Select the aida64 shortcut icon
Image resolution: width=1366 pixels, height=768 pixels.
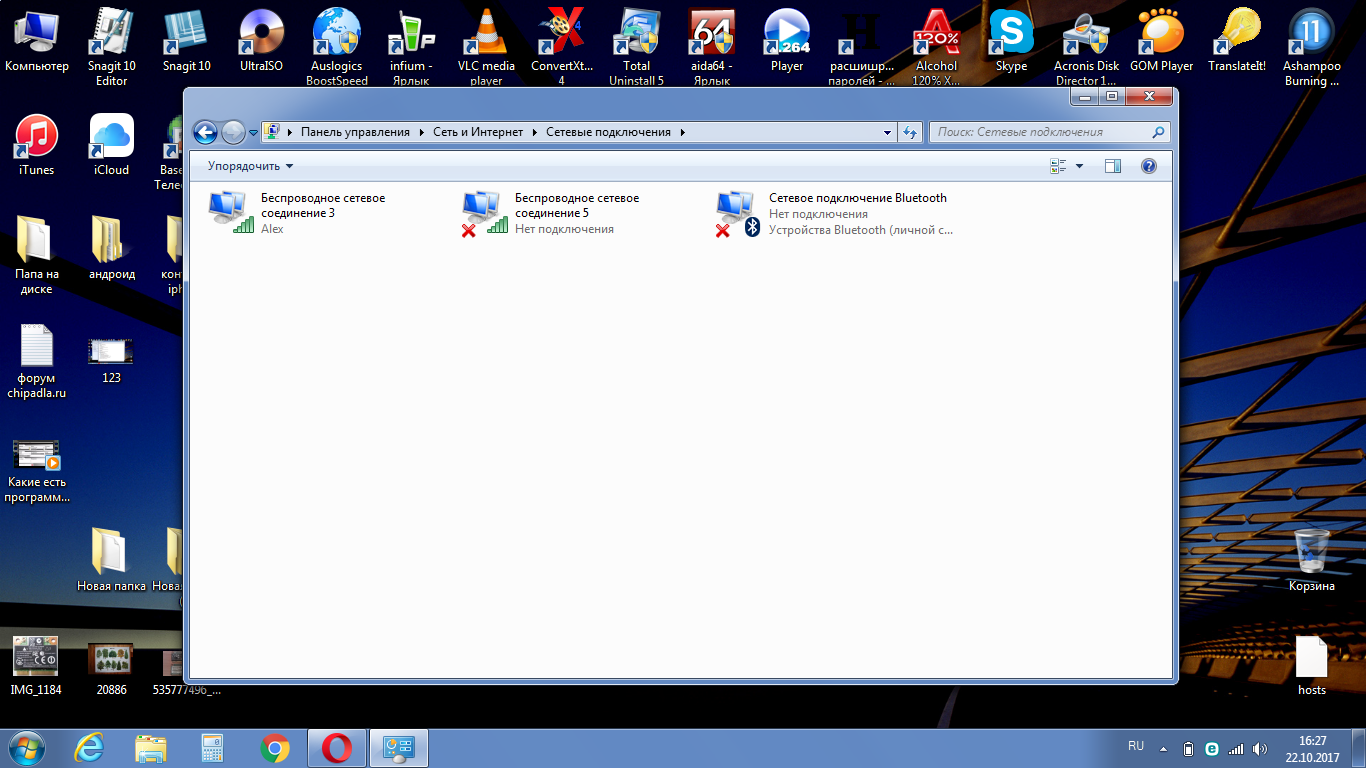(712, 46)
